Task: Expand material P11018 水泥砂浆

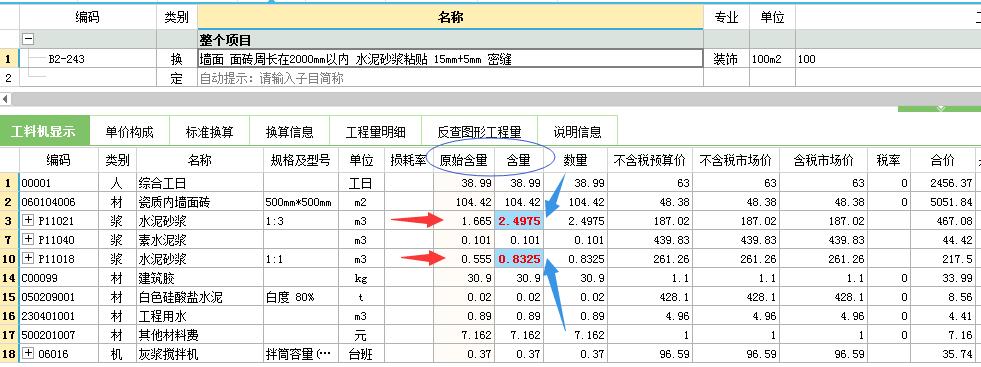Action: point(28,259)
